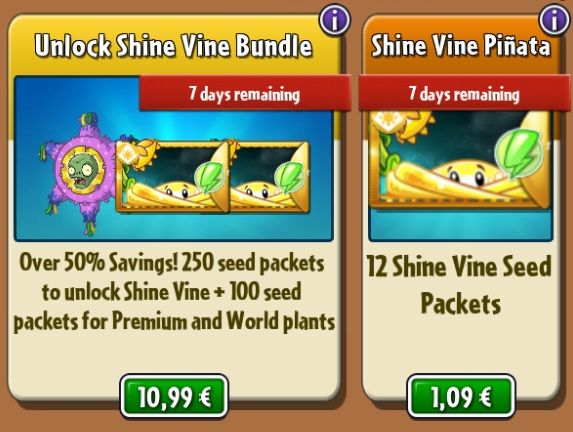Tap green lightning leaf on second bundle packet
Screen dimensions: 573x432
[291, 178]
